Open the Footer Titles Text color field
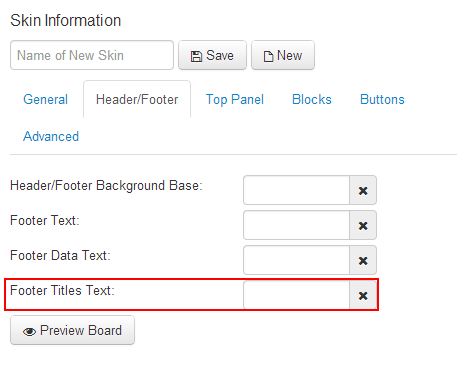 click(x=296, y=295)
